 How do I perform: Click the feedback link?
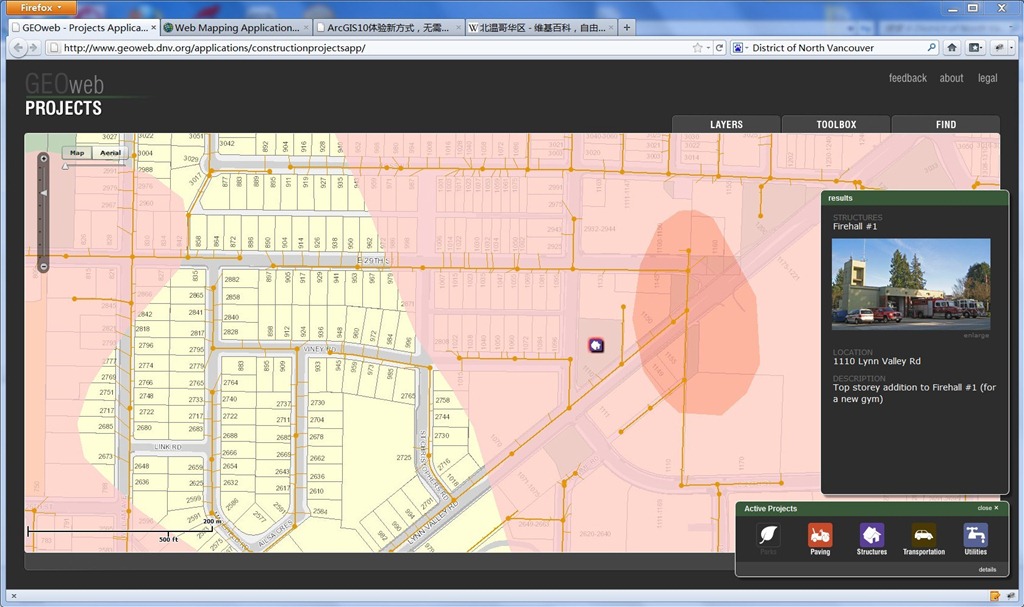(x=907, y=78)
